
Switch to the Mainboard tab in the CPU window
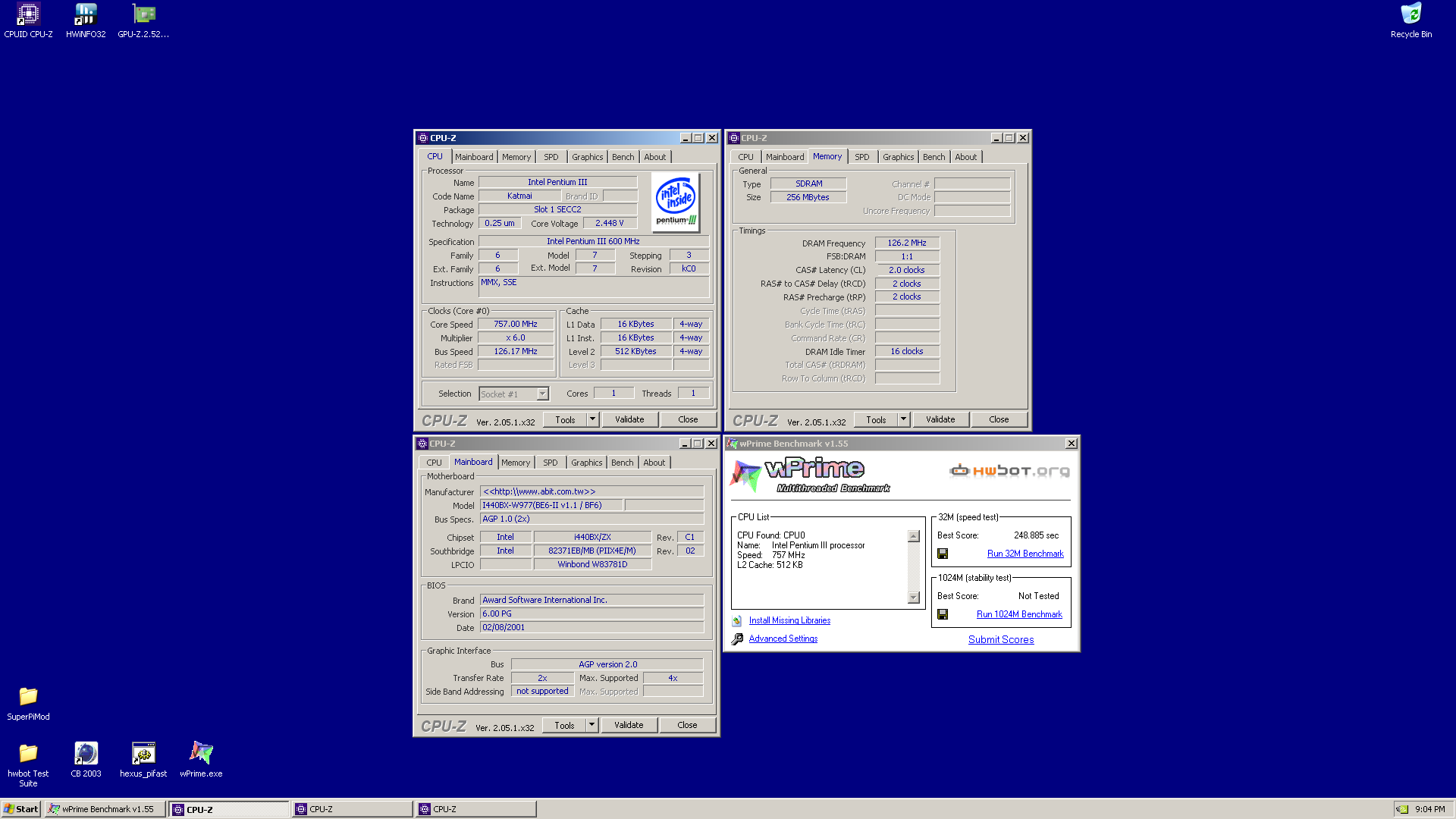click(x=474, y=157)
